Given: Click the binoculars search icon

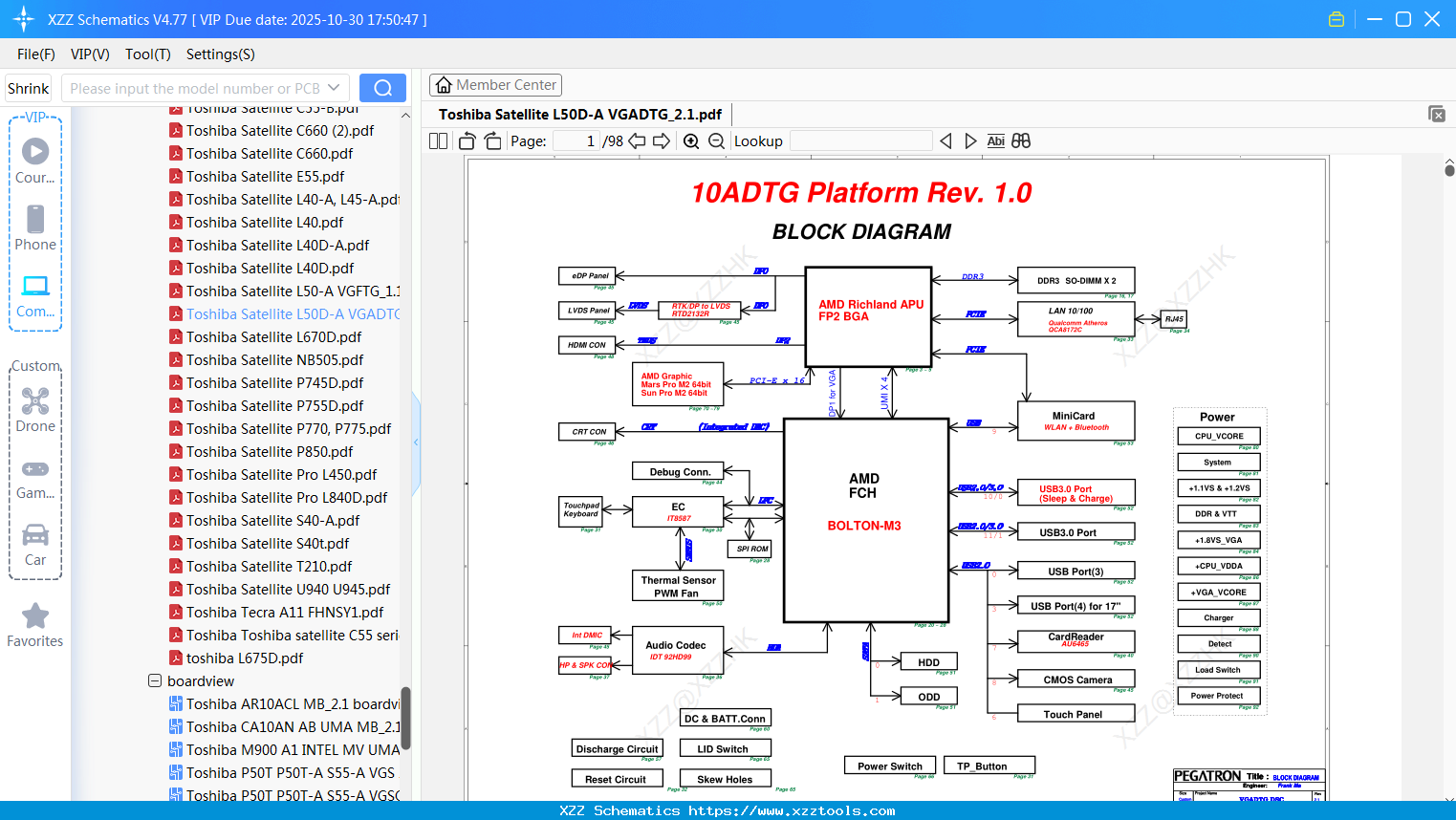Looking at the screenshot, I should pos(1021,140).
